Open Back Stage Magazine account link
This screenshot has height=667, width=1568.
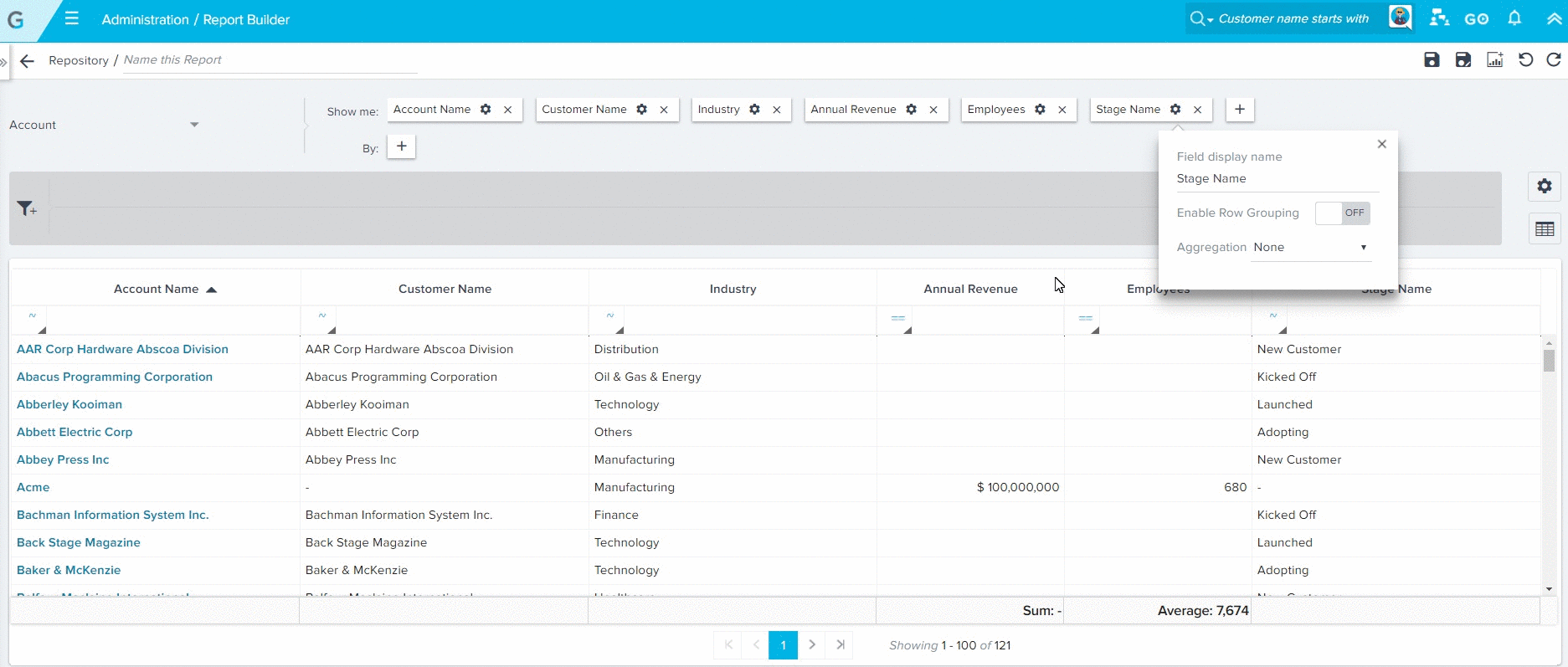click(79, 542)
